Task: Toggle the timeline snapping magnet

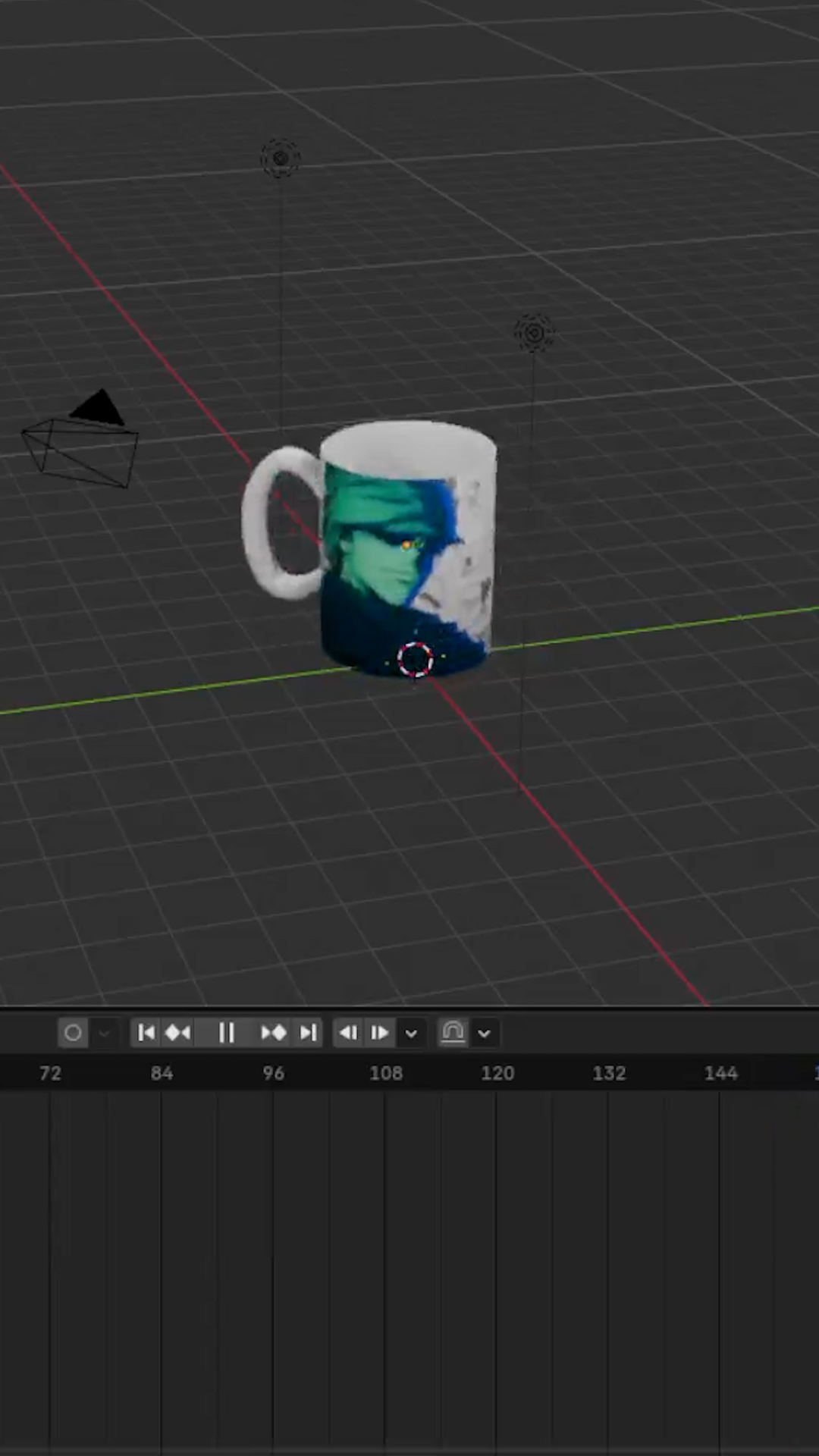Action: 453,1033
